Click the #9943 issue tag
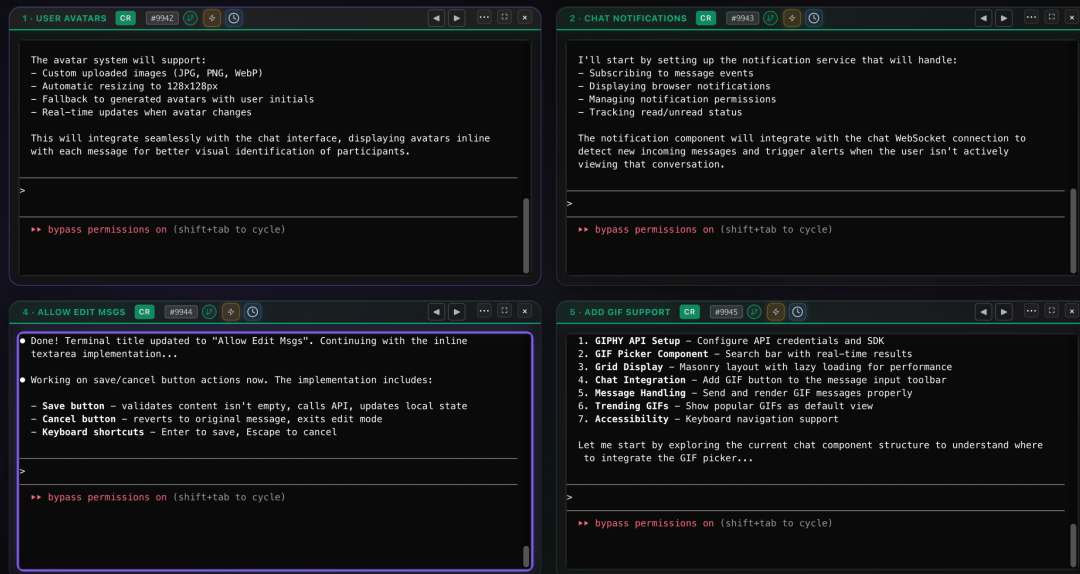 coord(742,19)
